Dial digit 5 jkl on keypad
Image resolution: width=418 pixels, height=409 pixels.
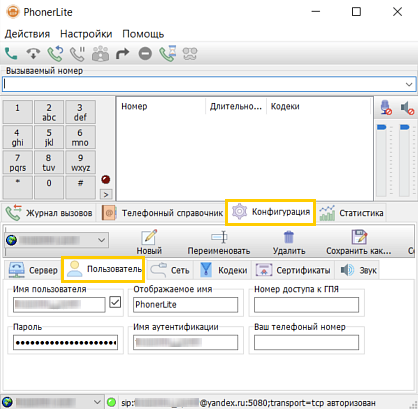pos(49,137)
